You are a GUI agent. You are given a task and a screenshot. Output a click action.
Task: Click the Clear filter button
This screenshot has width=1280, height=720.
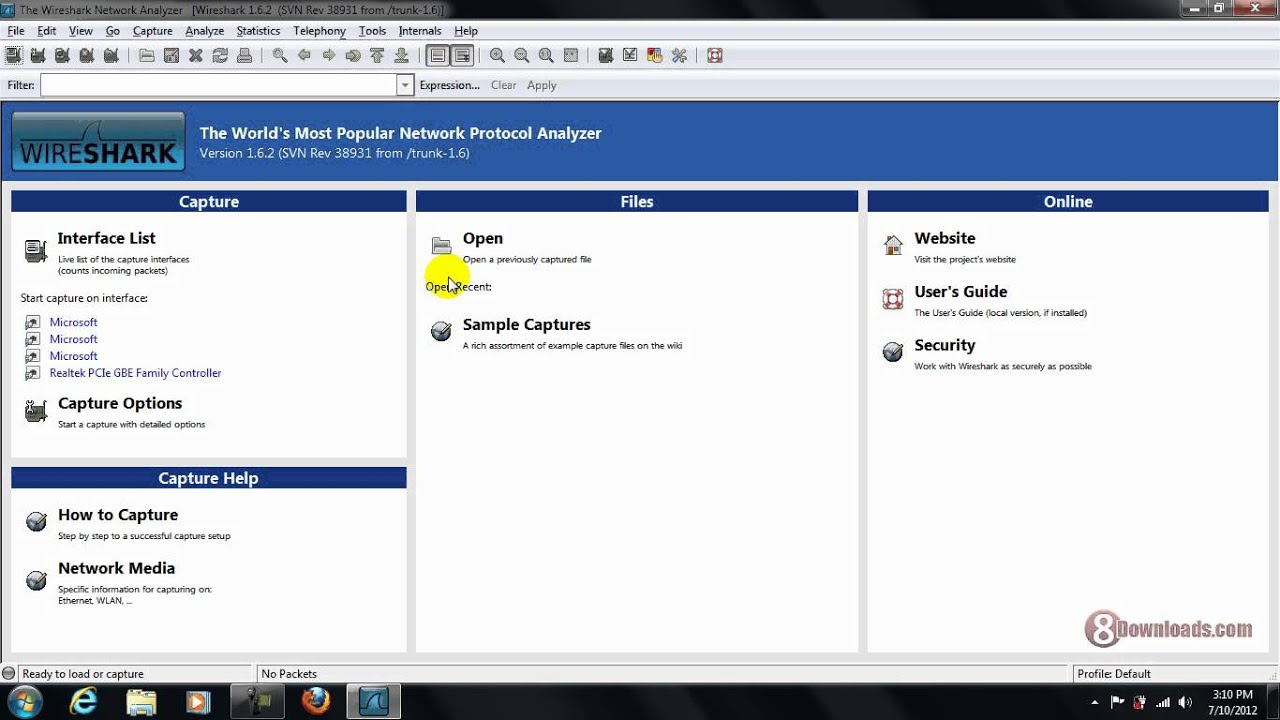[504, 86]
